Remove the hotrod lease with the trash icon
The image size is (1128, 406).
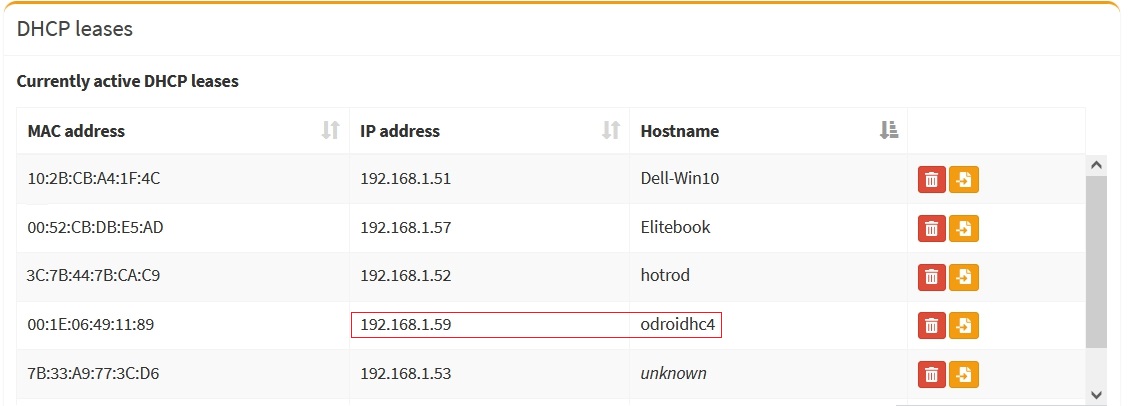coord(931,276)
